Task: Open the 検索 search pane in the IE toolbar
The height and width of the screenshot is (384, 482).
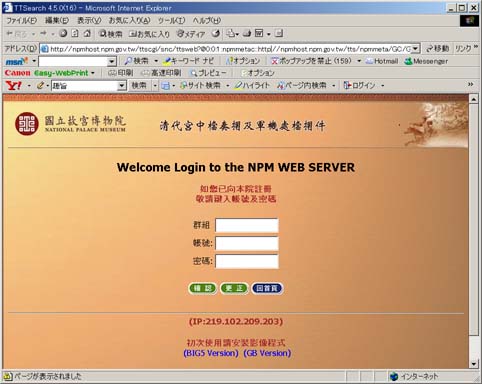Action: 111,34
